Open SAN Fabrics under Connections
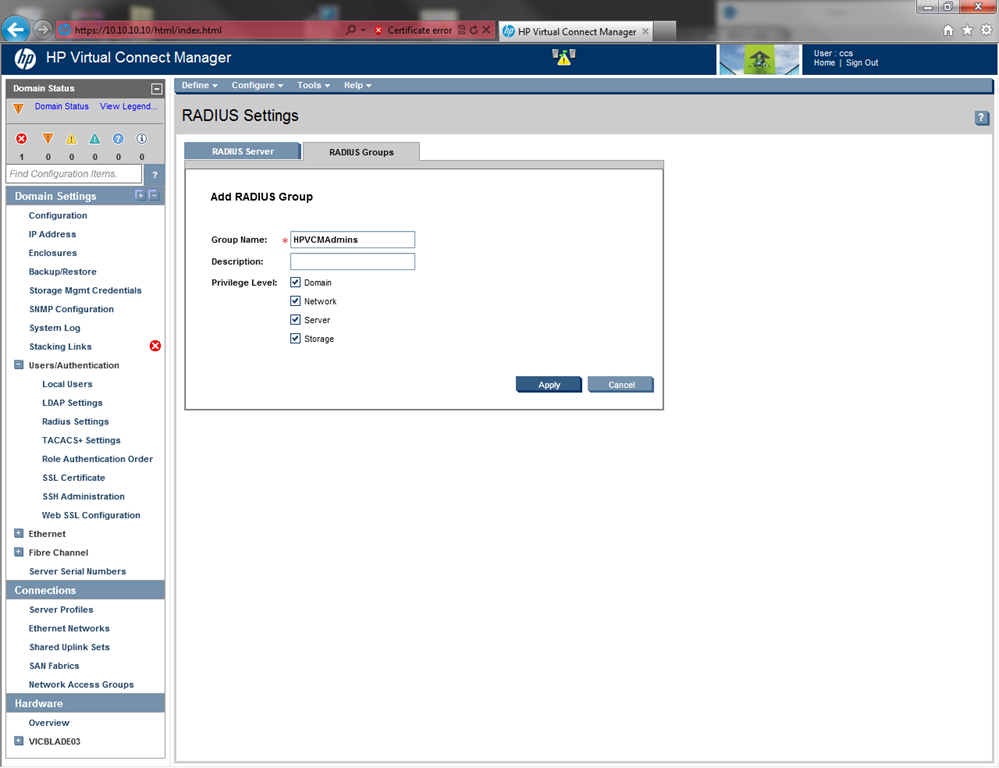The image size is (999, 768). [x=54, y=665]
